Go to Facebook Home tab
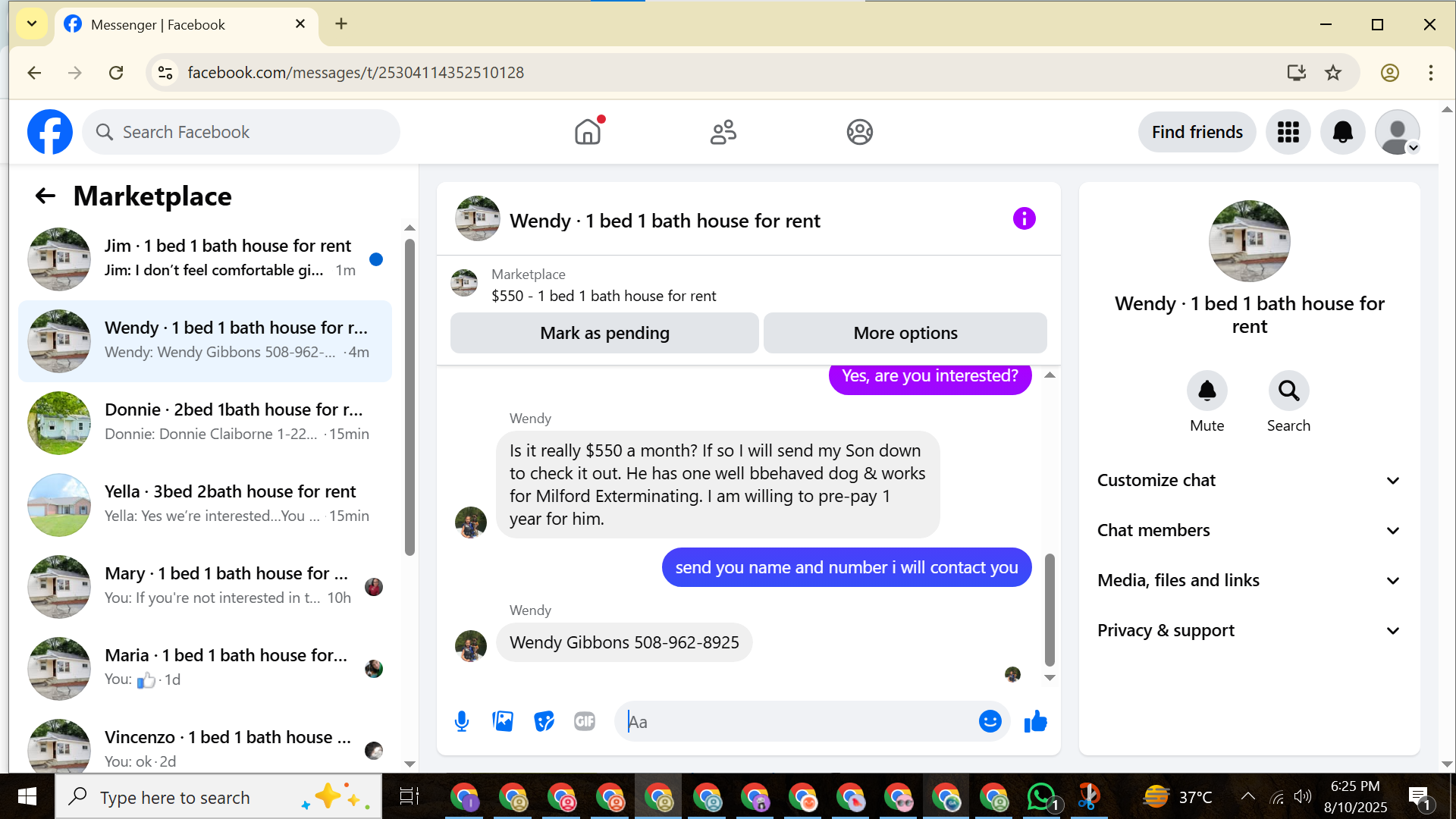1456x819 pixels. (x=588, y=132)
